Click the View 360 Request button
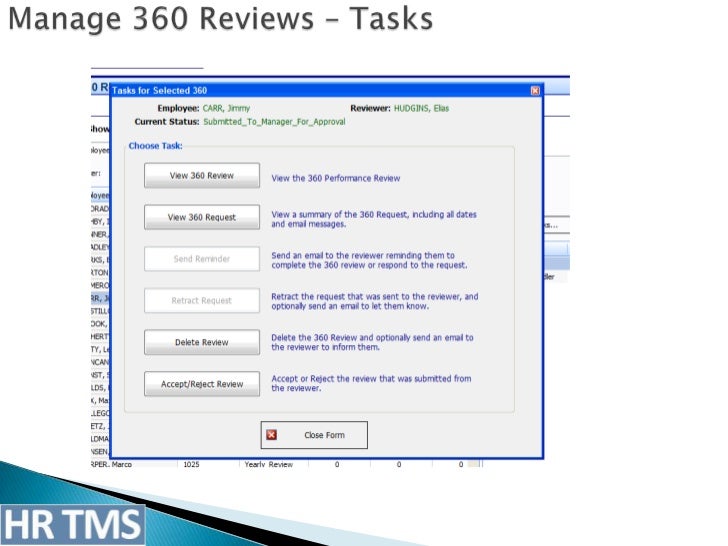This screenshot has height=546, width=728. pyautogui.click(x=202, y=217)
